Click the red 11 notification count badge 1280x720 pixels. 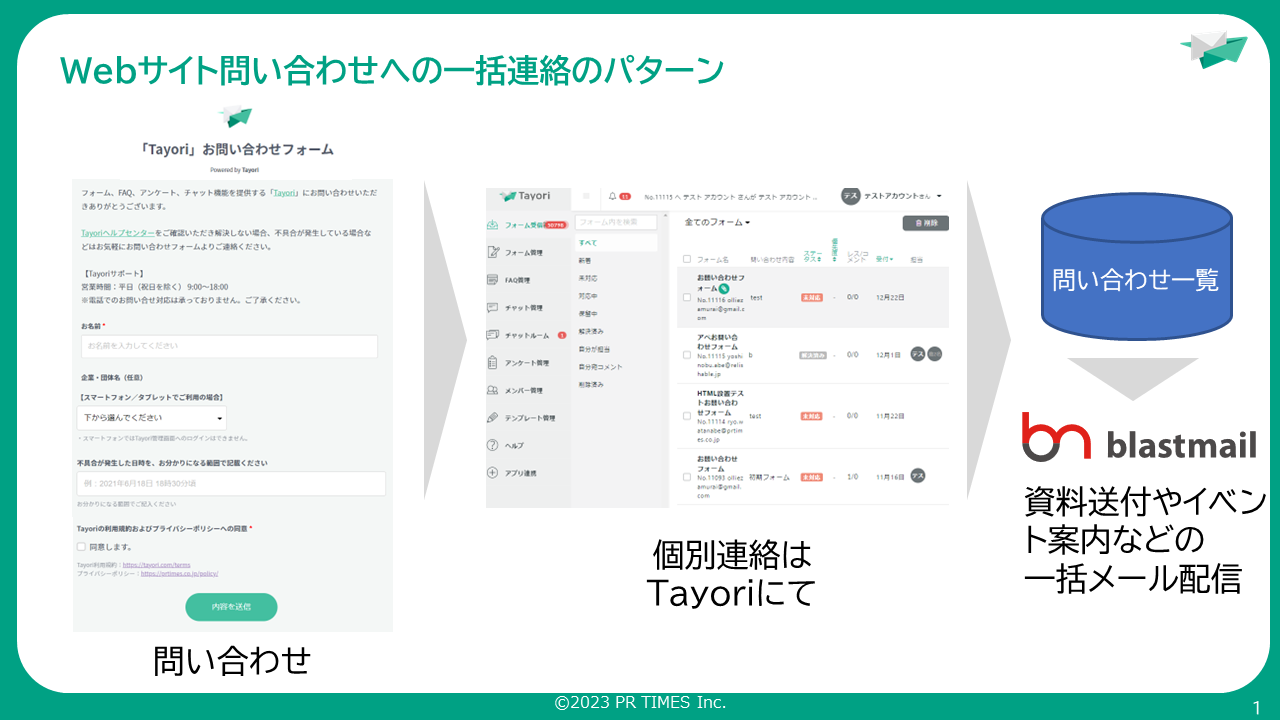(x=625, y=196)
